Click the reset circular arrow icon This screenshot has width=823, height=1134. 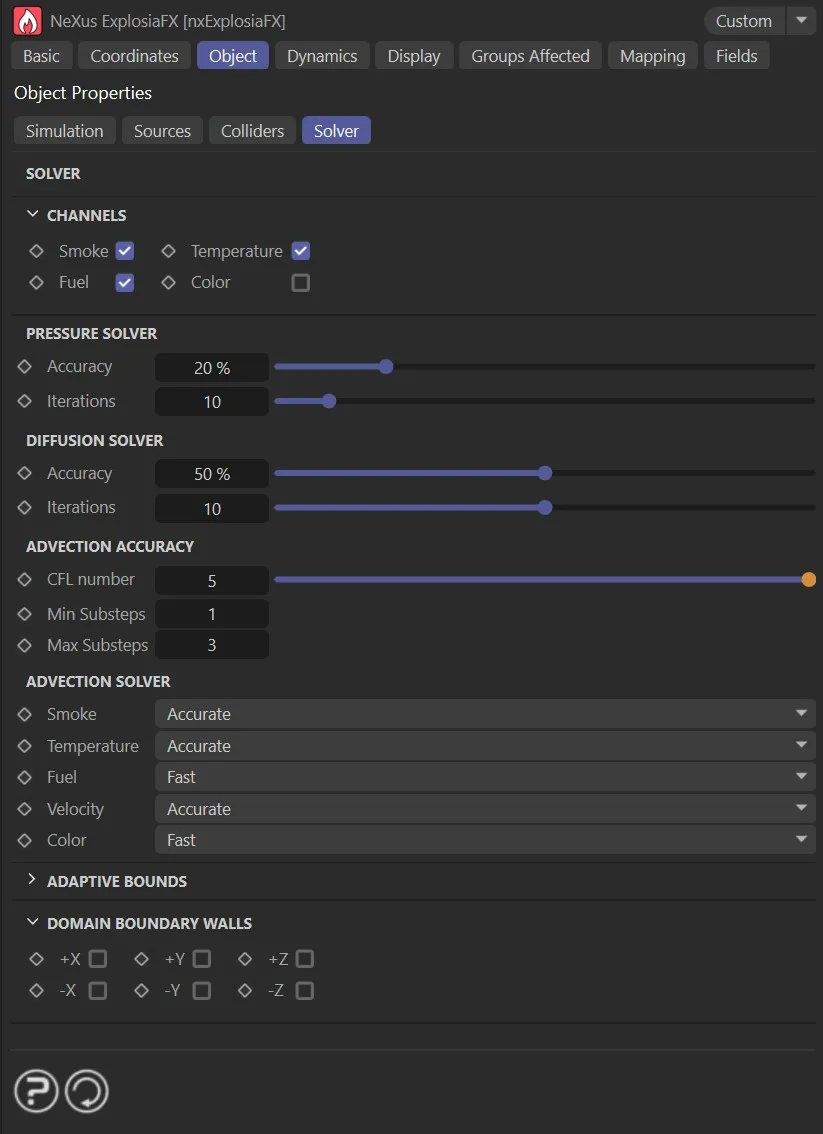(87, 1091)
